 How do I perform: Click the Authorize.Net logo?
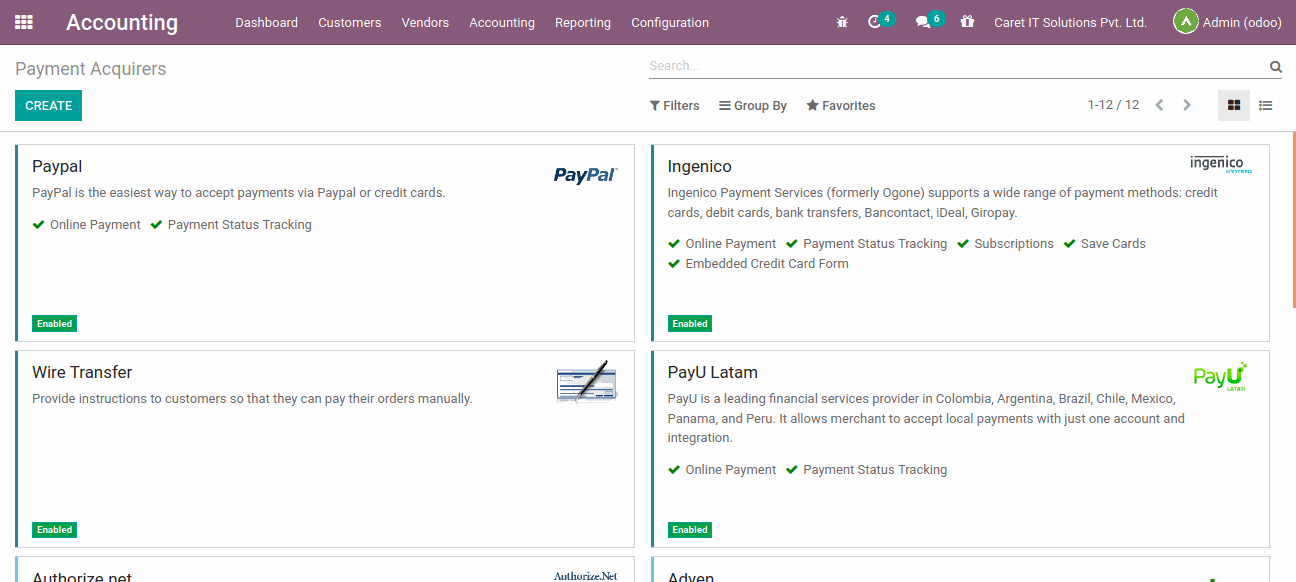[x=586, y=574]
